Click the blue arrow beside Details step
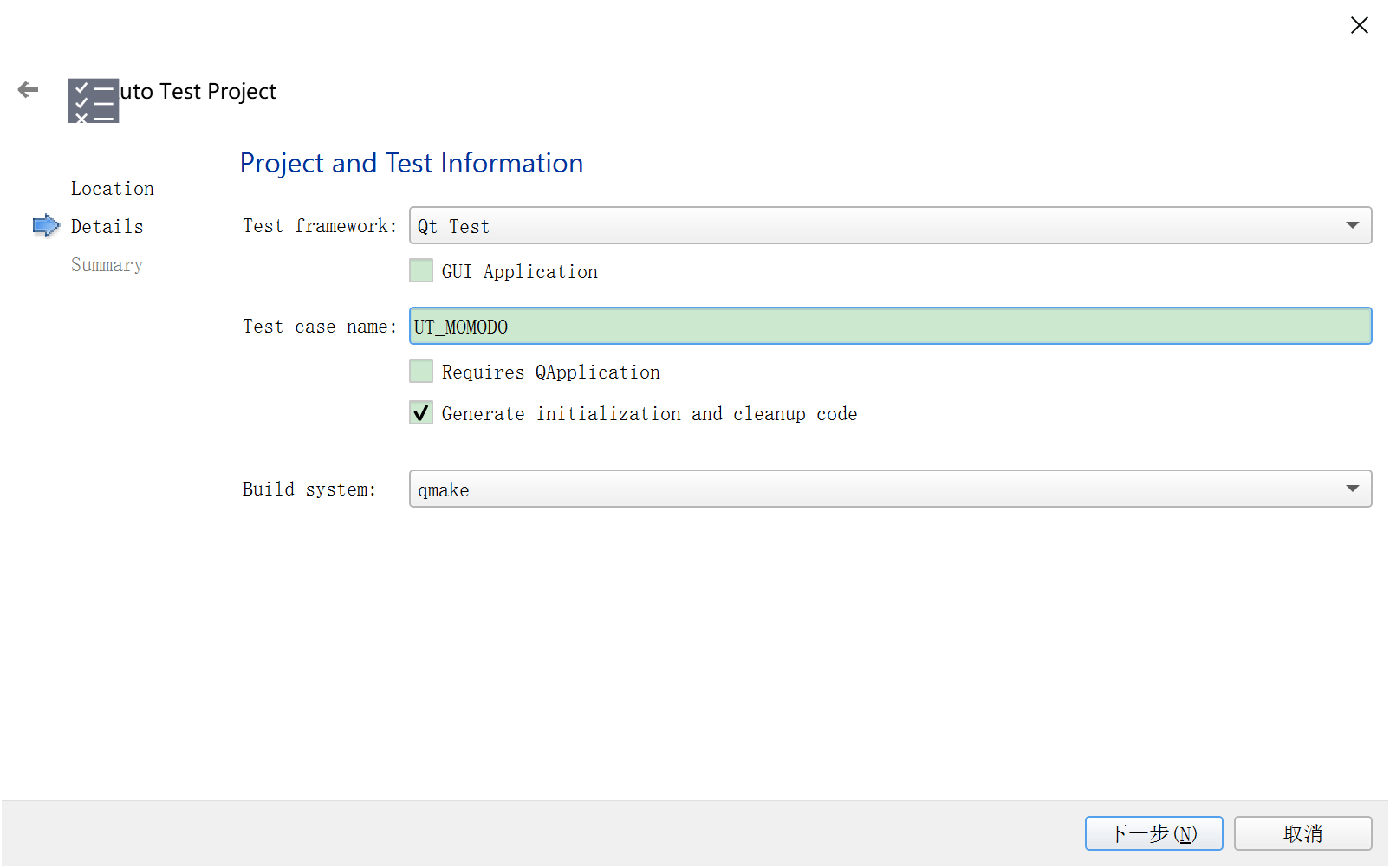 point(46,226)
